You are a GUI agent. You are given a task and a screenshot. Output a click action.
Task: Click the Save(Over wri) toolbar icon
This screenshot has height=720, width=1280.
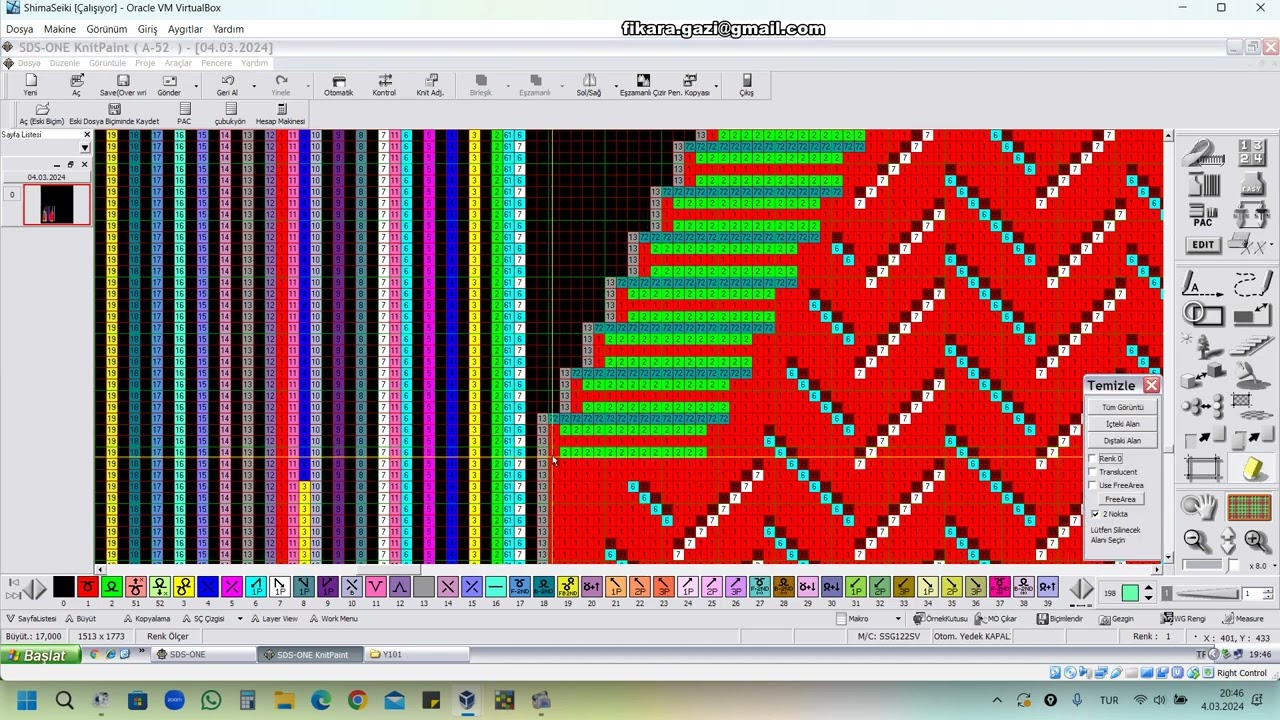123,85
